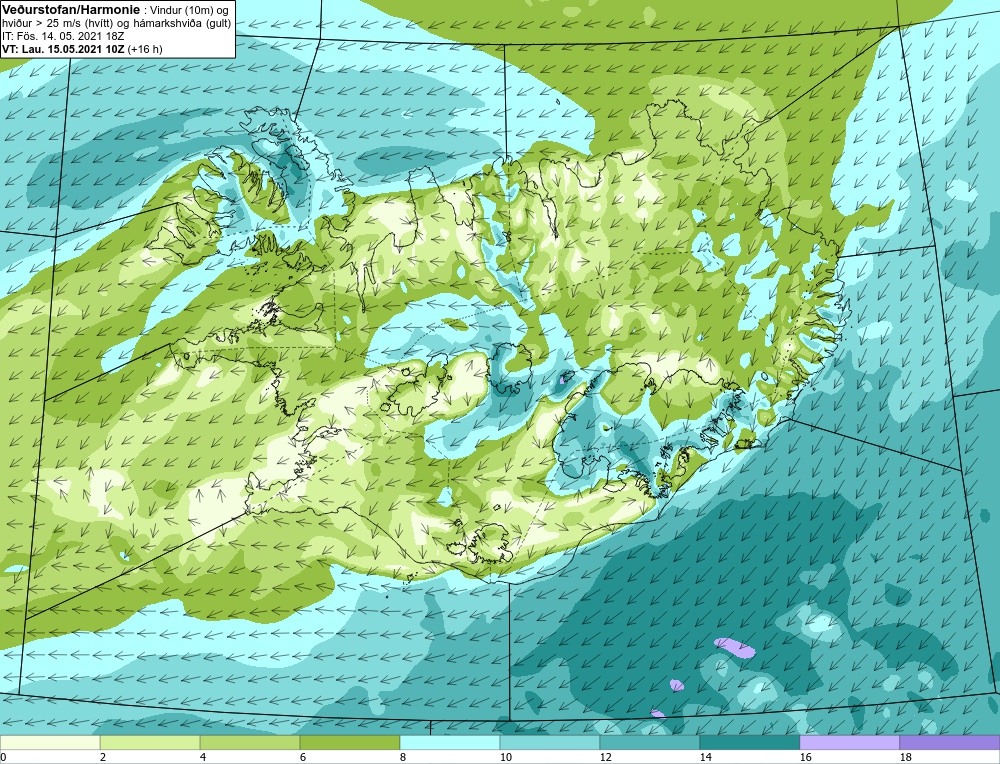
Task: Click the 12–14 m/s teal legend swatch
Action: [x=650, y=743]
